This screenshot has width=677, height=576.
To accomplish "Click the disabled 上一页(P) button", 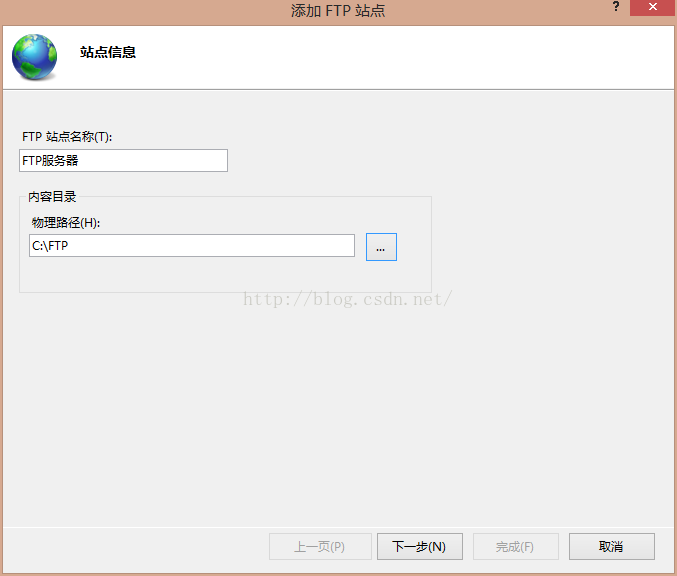I will click(x=320, y=547).
